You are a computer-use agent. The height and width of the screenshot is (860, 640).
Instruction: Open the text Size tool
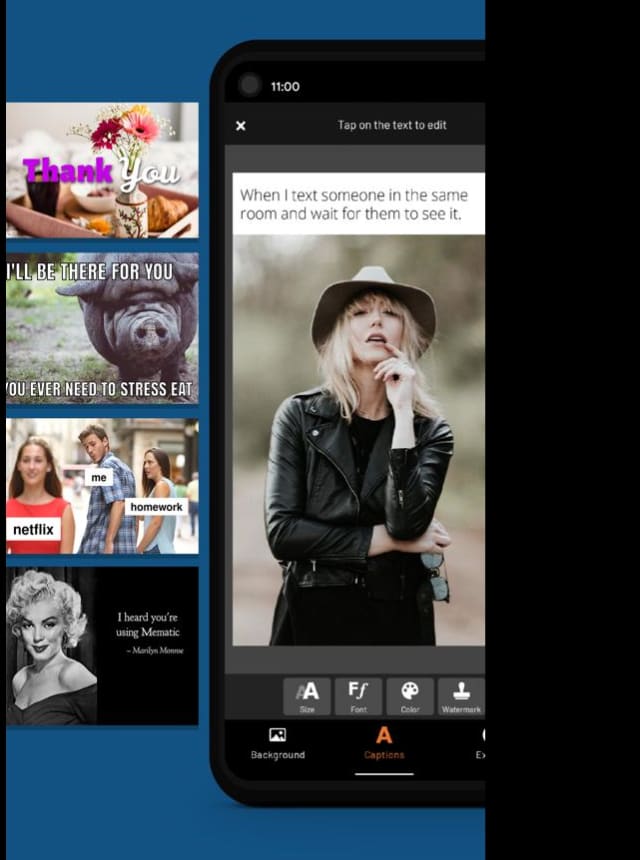coord(307,696)
